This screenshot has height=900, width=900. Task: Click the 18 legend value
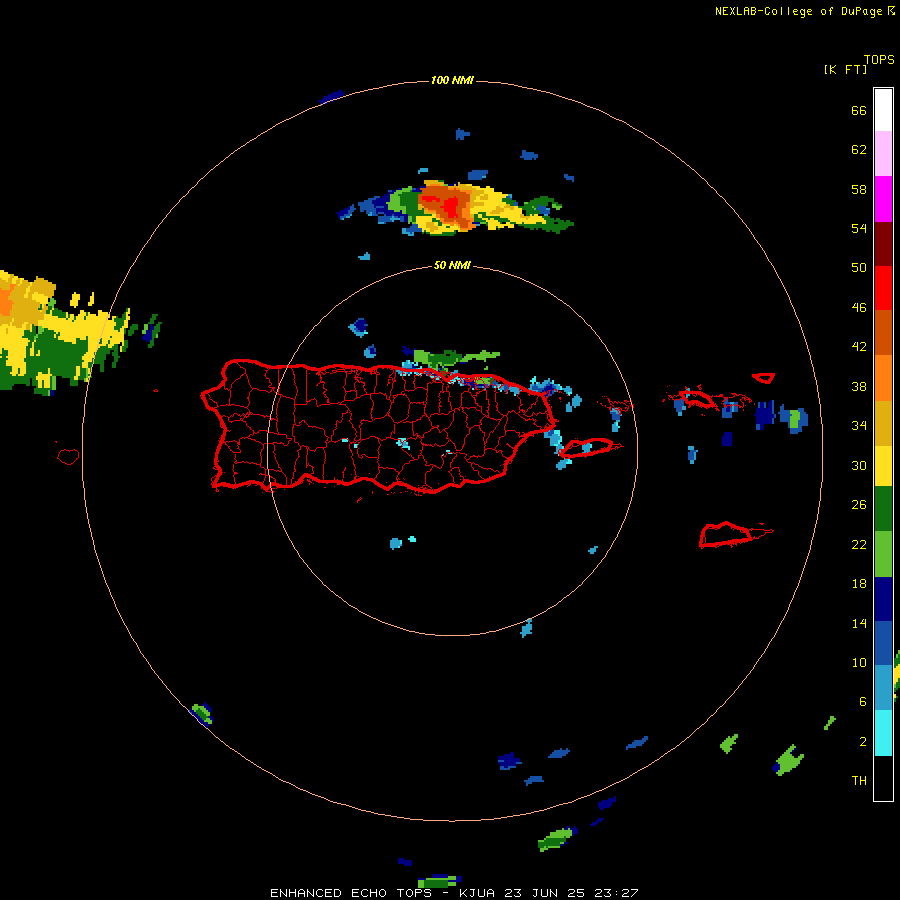pos(859,584)
